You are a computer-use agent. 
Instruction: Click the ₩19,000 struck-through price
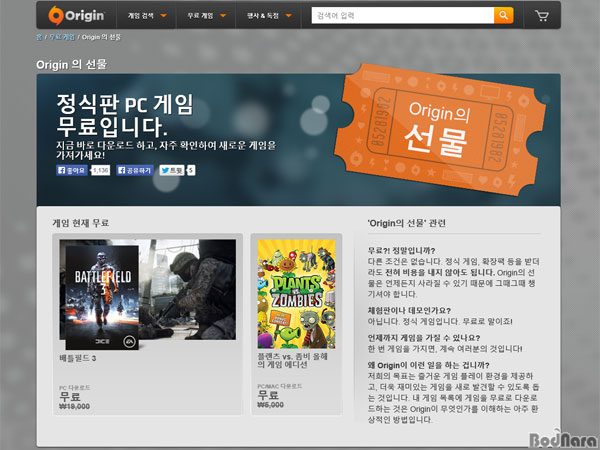point(75,407)
